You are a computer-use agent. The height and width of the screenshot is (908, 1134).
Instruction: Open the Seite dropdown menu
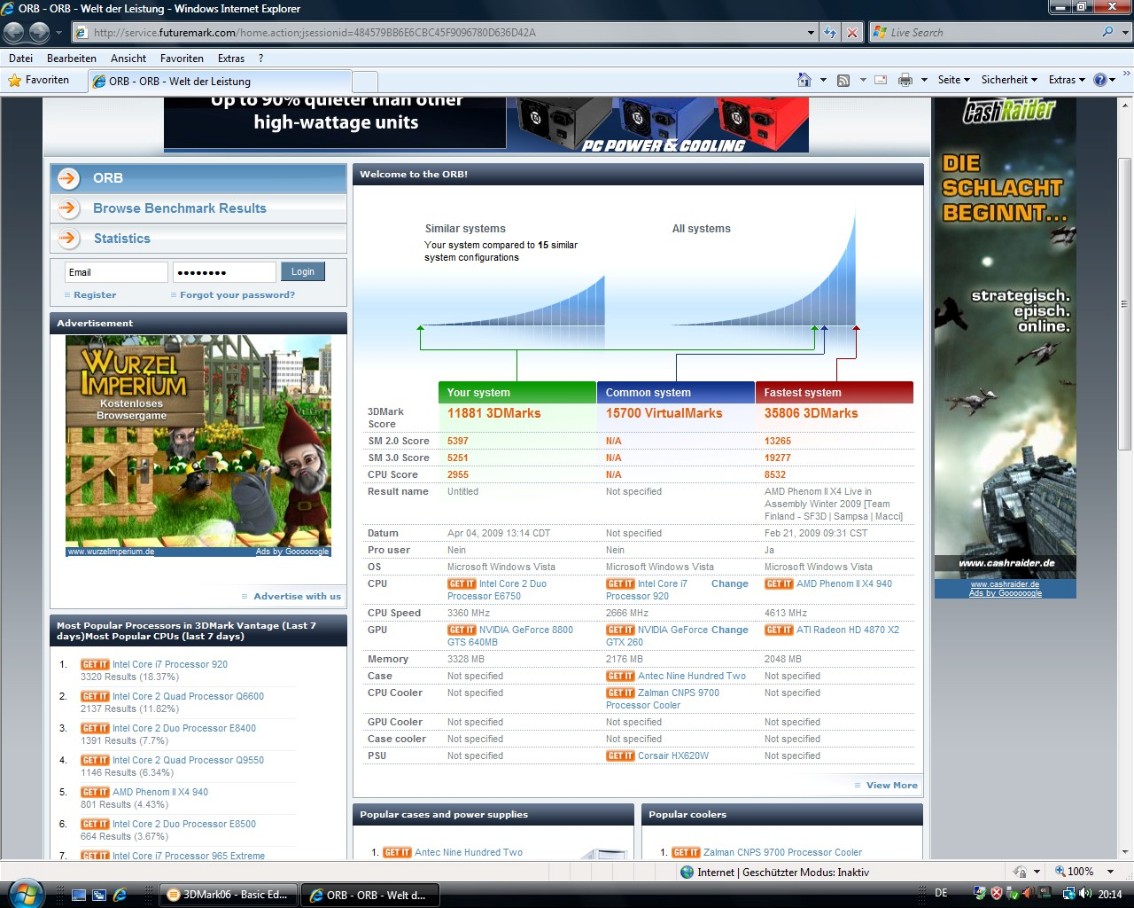(x=953, y=80)
